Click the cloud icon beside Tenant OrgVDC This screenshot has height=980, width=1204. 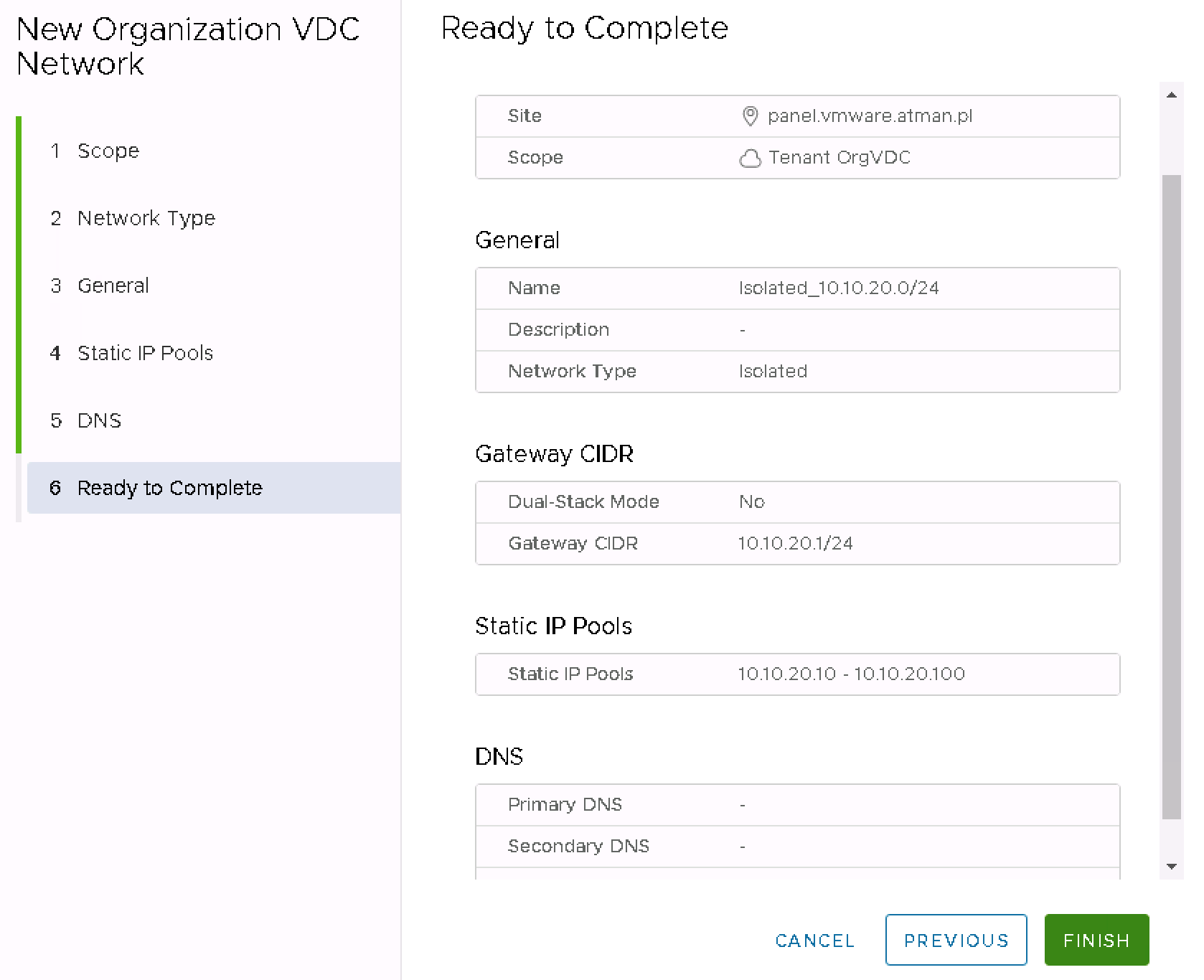tap(750, 158)
